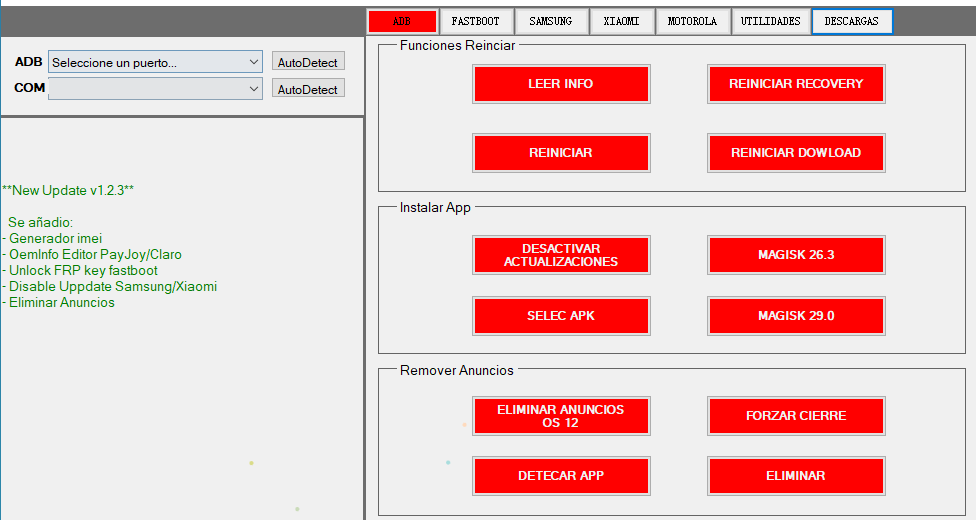Open the ADB port dropdown

coord(155,63)
